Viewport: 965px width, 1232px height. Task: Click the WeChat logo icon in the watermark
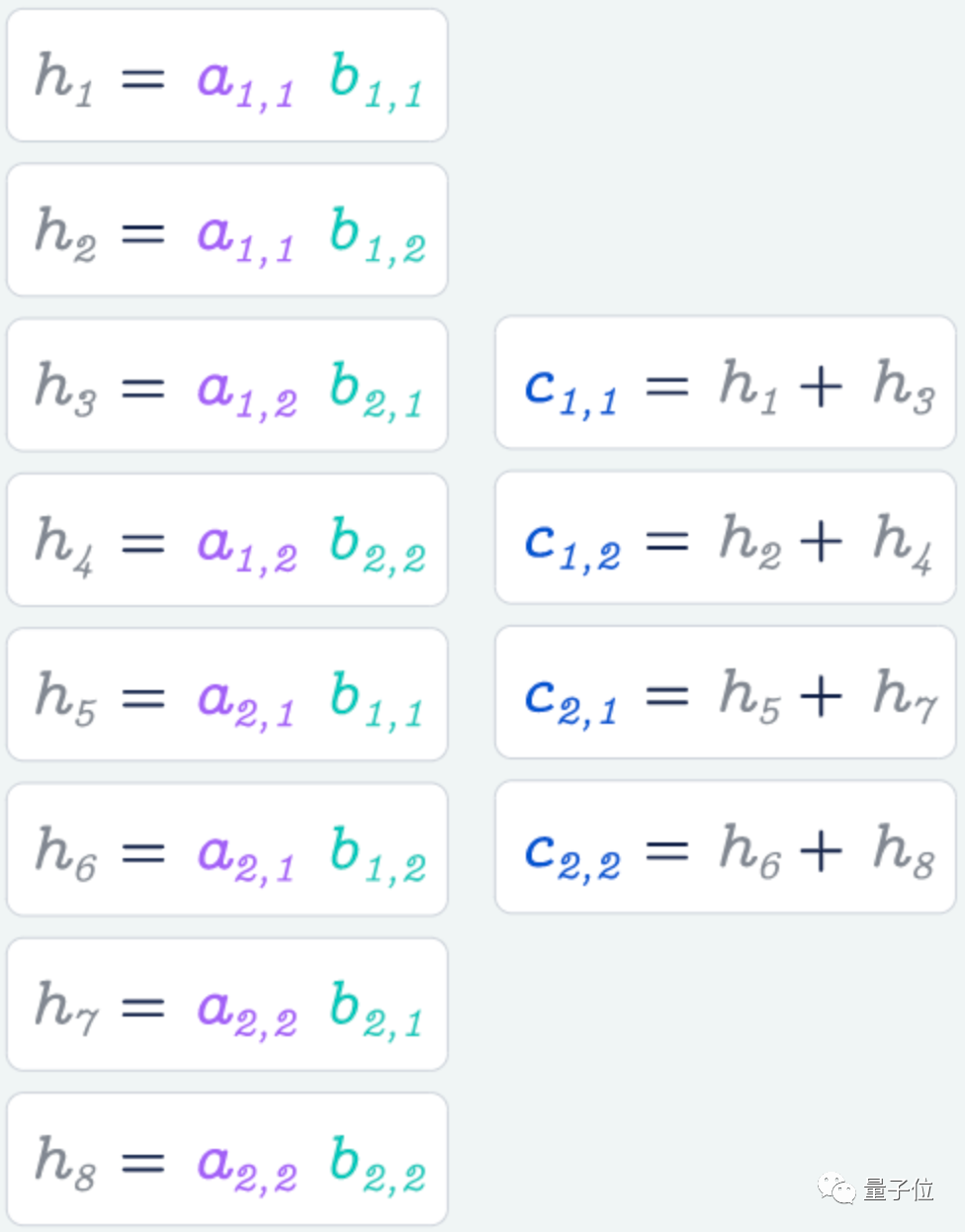coord(835,1188)
